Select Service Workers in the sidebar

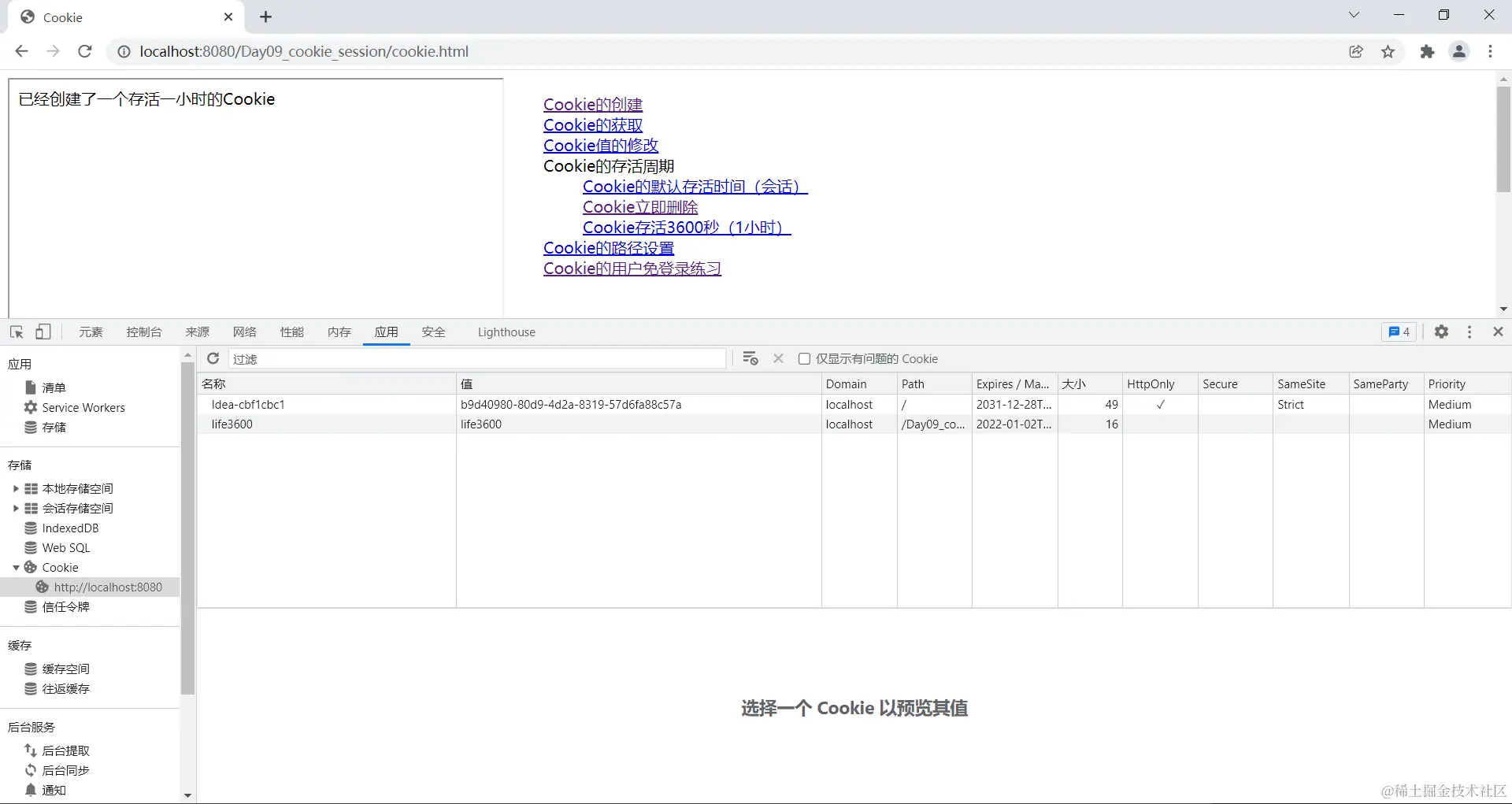[83, 407]
